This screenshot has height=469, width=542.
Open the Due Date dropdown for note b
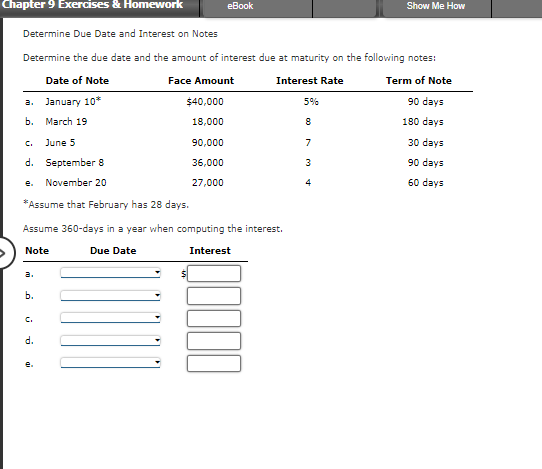pyautogui.click(x=111, y=296)
